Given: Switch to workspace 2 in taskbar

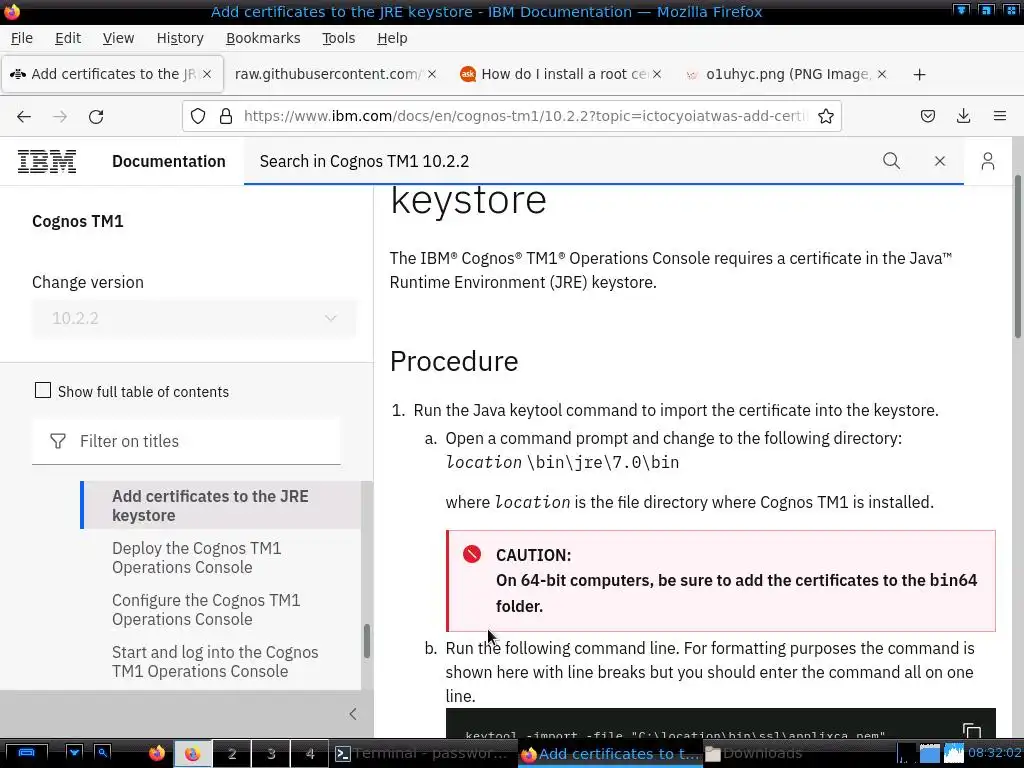Looking at the screenshot, I should click(231, 754).
